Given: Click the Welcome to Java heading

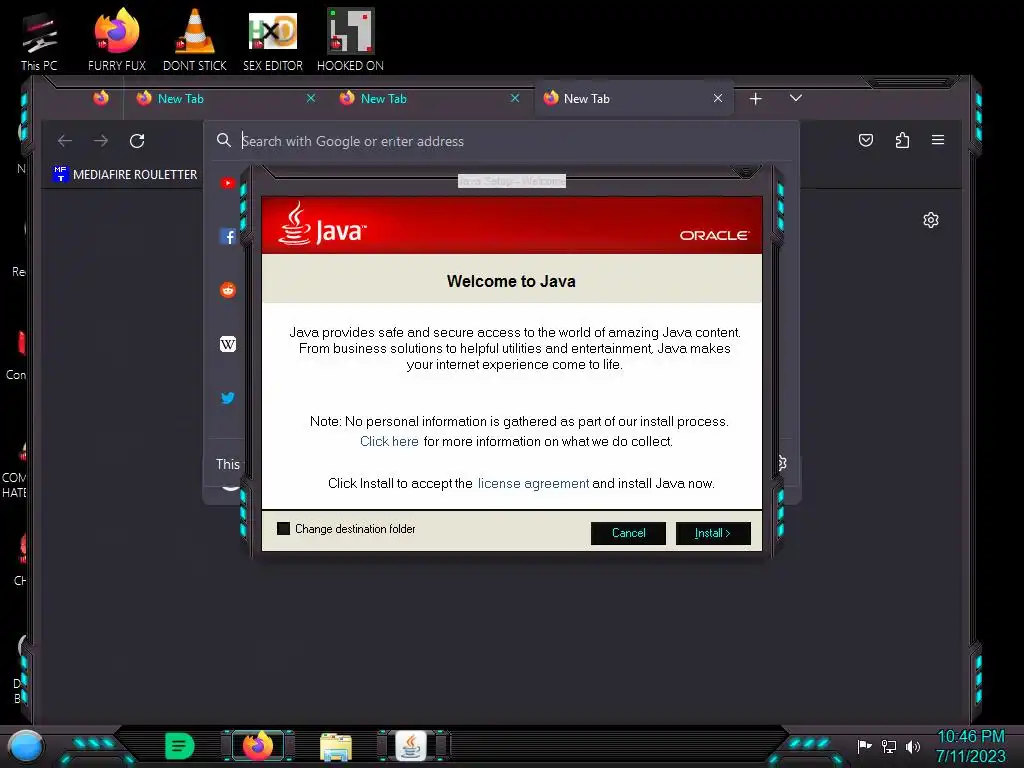Looking at the screenshot, I should (511, 281).
